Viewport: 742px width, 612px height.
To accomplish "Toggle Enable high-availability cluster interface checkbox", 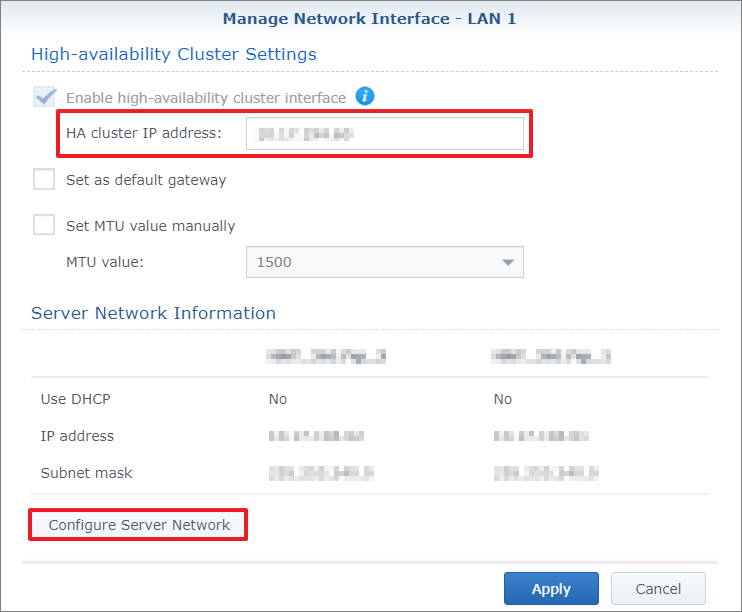I will [x=44, y=97].
